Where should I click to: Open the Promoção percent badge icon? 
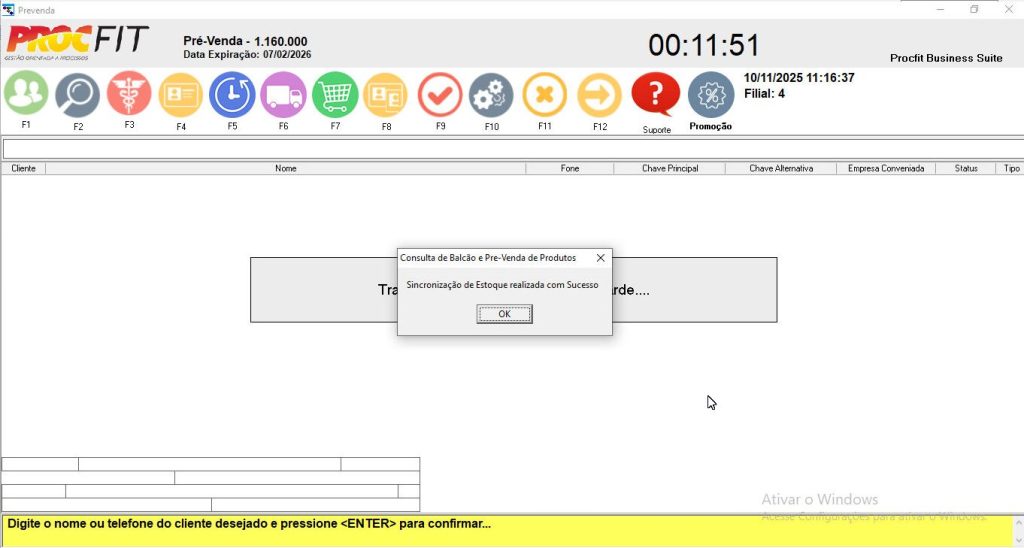710,96
